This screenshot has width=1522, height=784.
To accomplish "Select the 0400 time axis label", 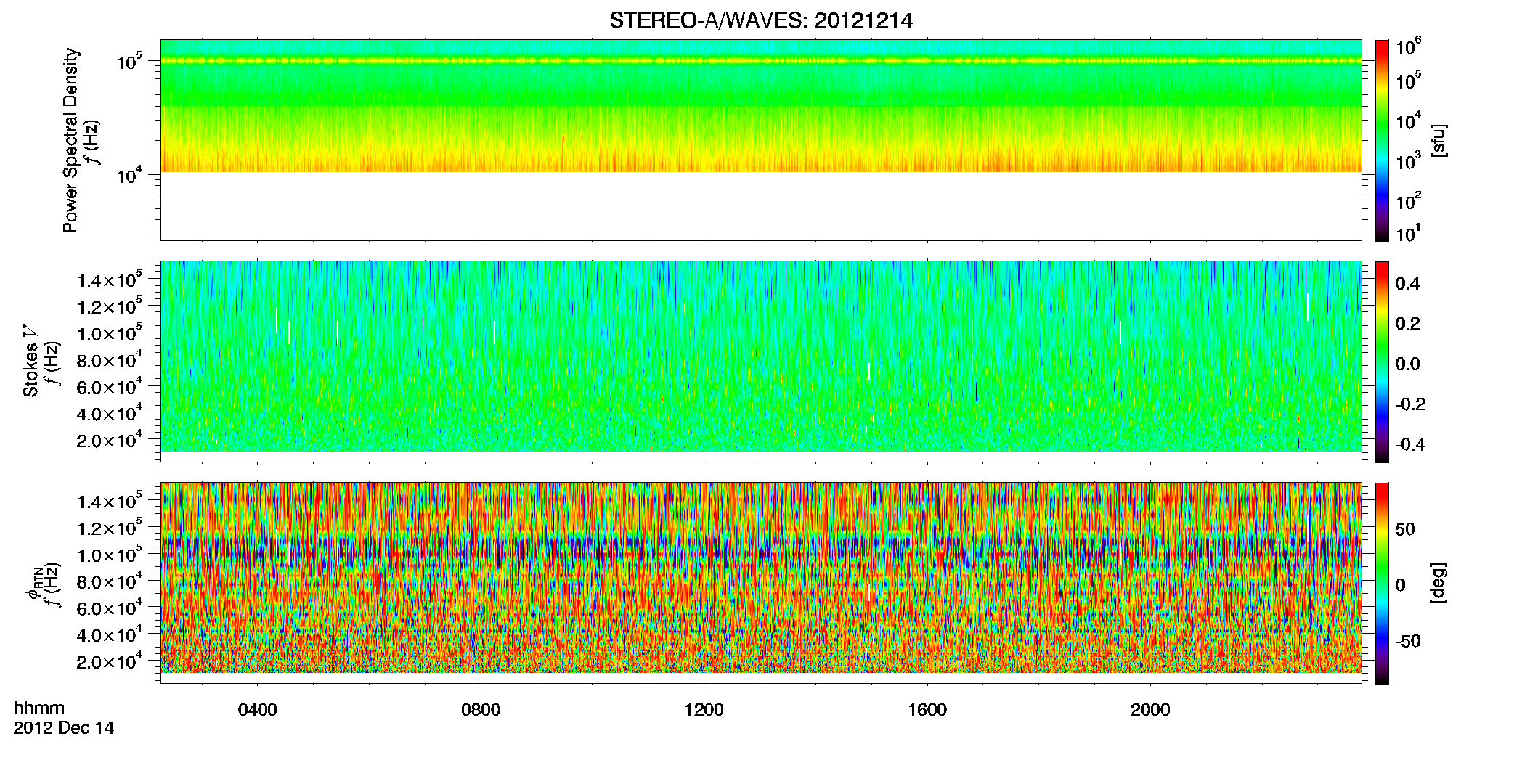I will click(258, 710).
